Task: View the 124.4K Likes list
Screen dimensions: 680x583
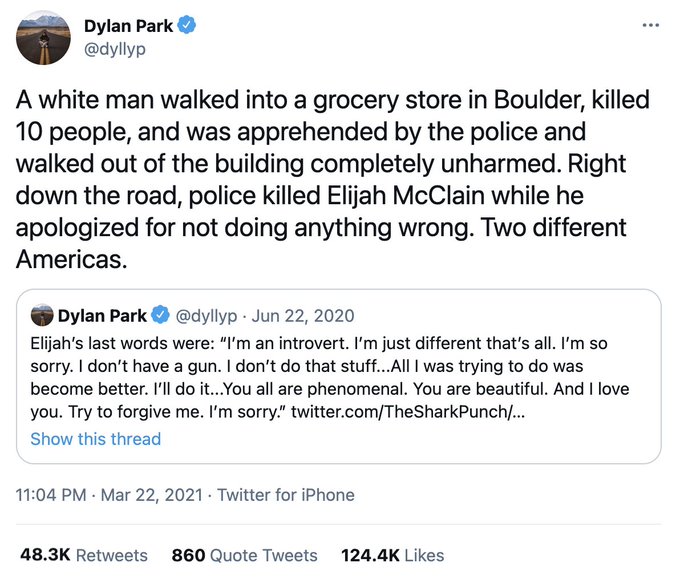Action: [393, 555]
